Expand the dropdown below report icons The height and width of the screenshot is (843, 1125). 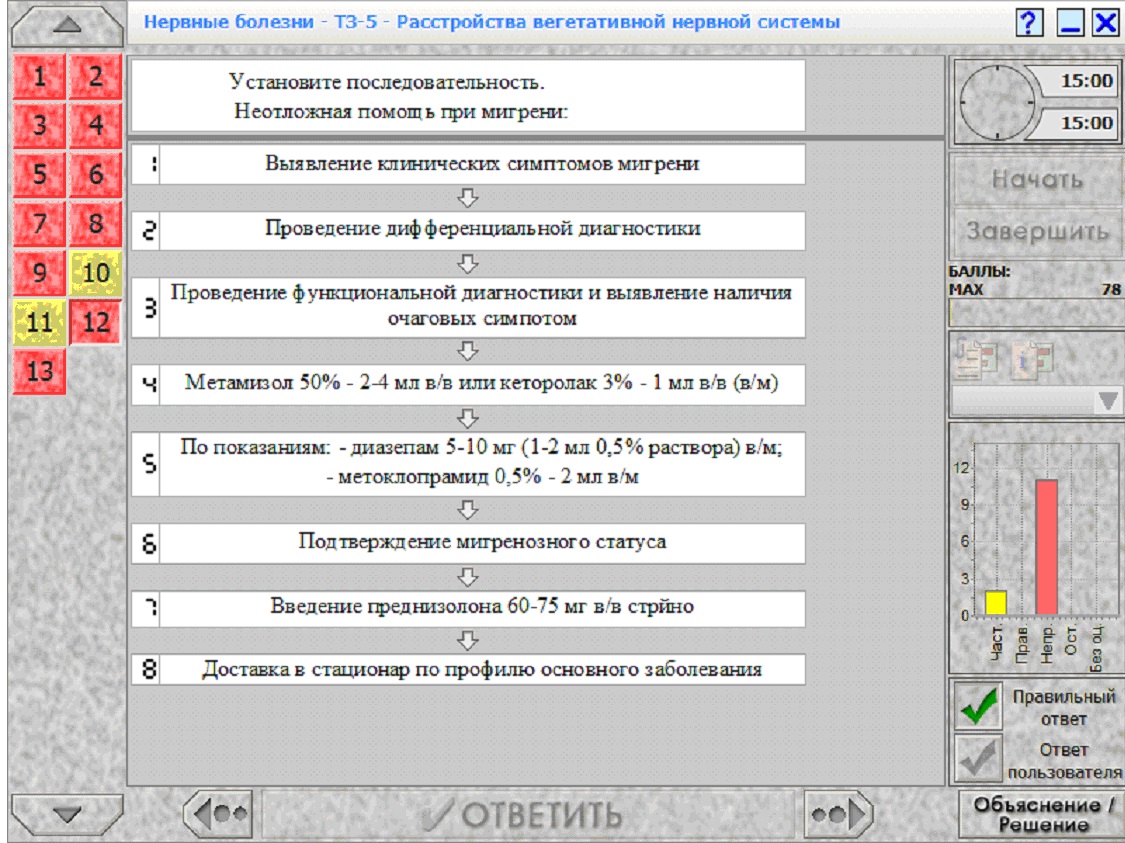click(1107, 400)
